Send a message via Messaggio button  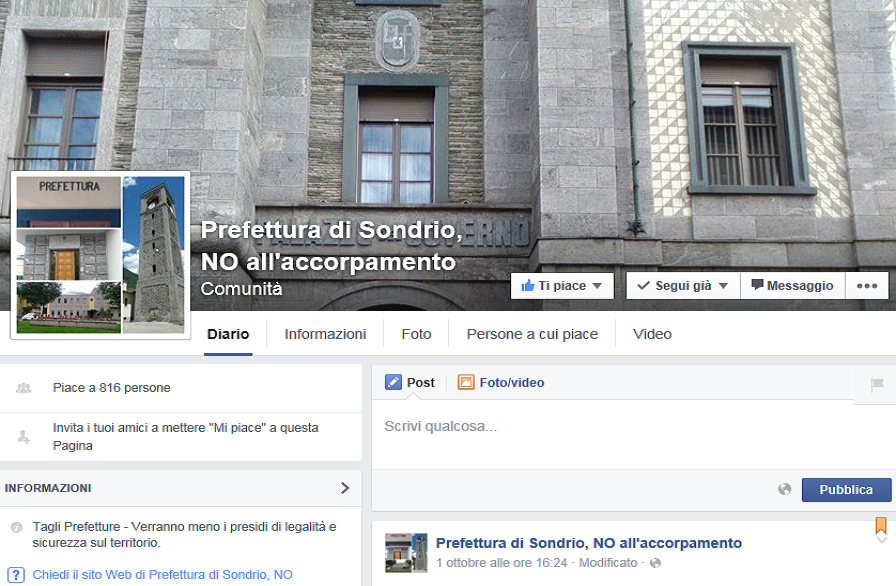tap(792, 286)
